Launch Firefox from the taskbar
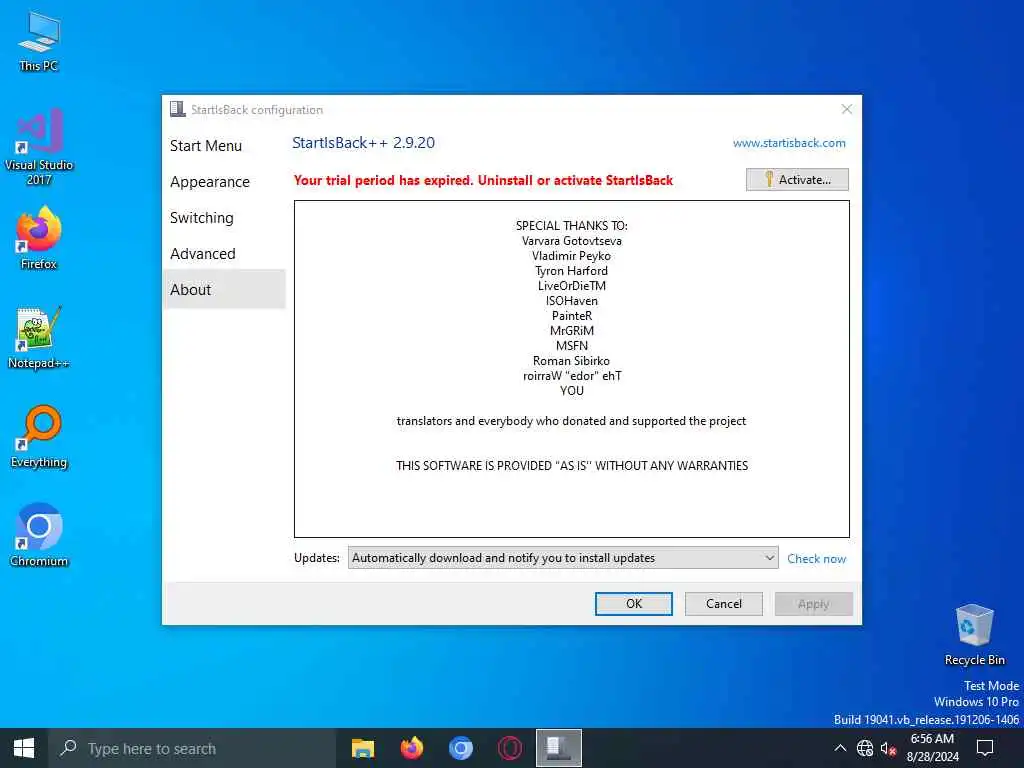This screenshot has width=1024, height=768. click(x=411, y=748)
